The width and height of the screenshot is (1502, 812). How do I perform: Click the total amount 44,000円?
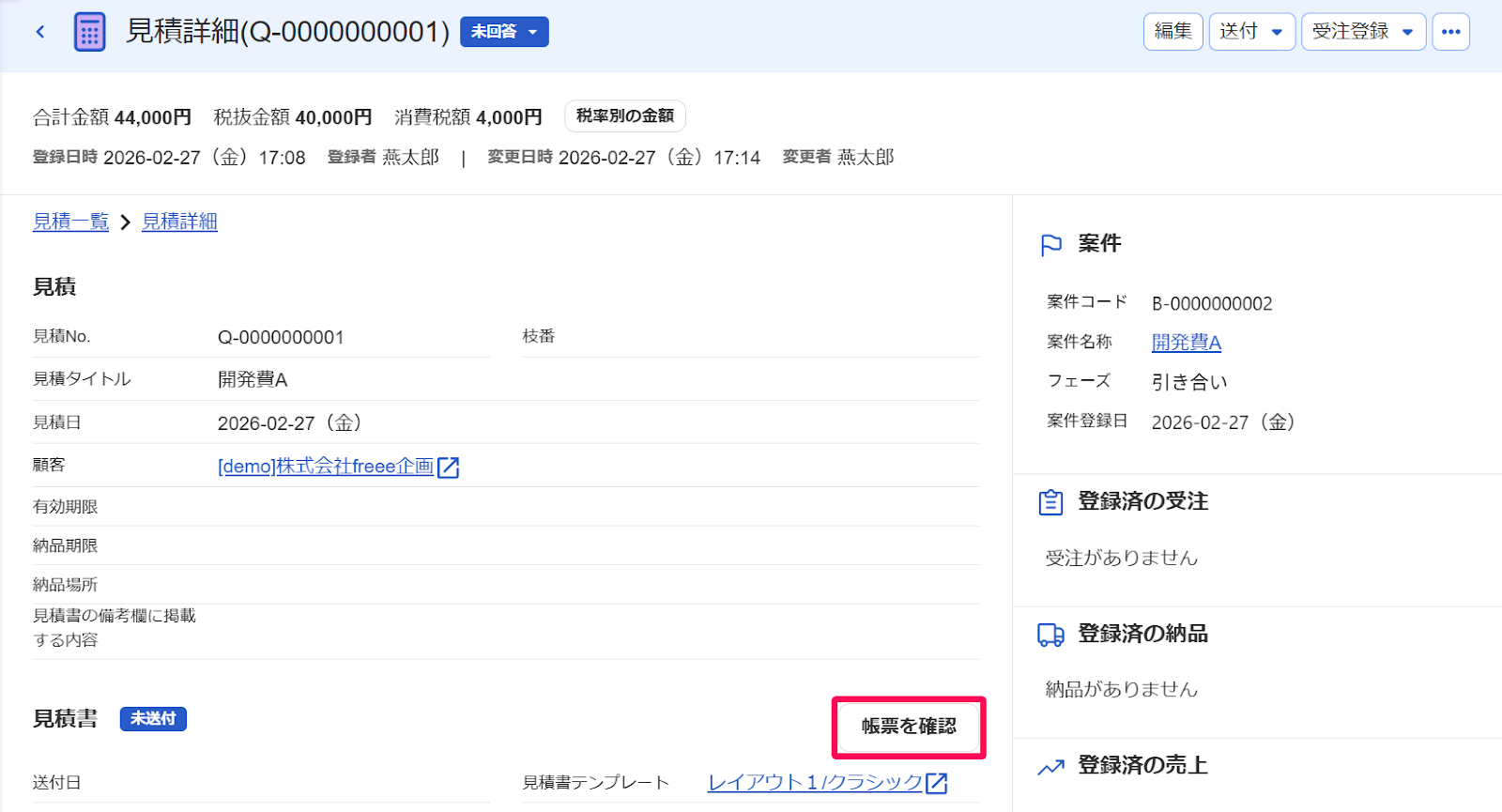tap(153, 117)
